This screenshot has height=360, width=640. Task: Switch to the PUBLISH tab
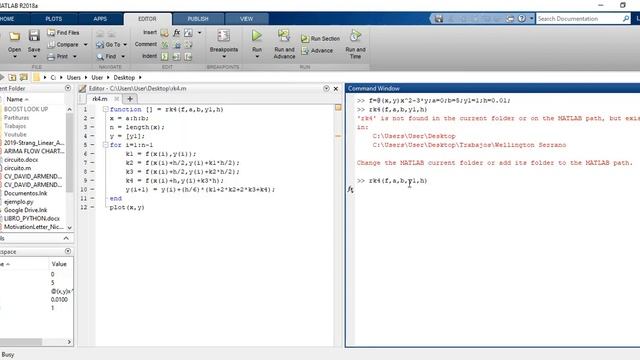coord(198,19)
